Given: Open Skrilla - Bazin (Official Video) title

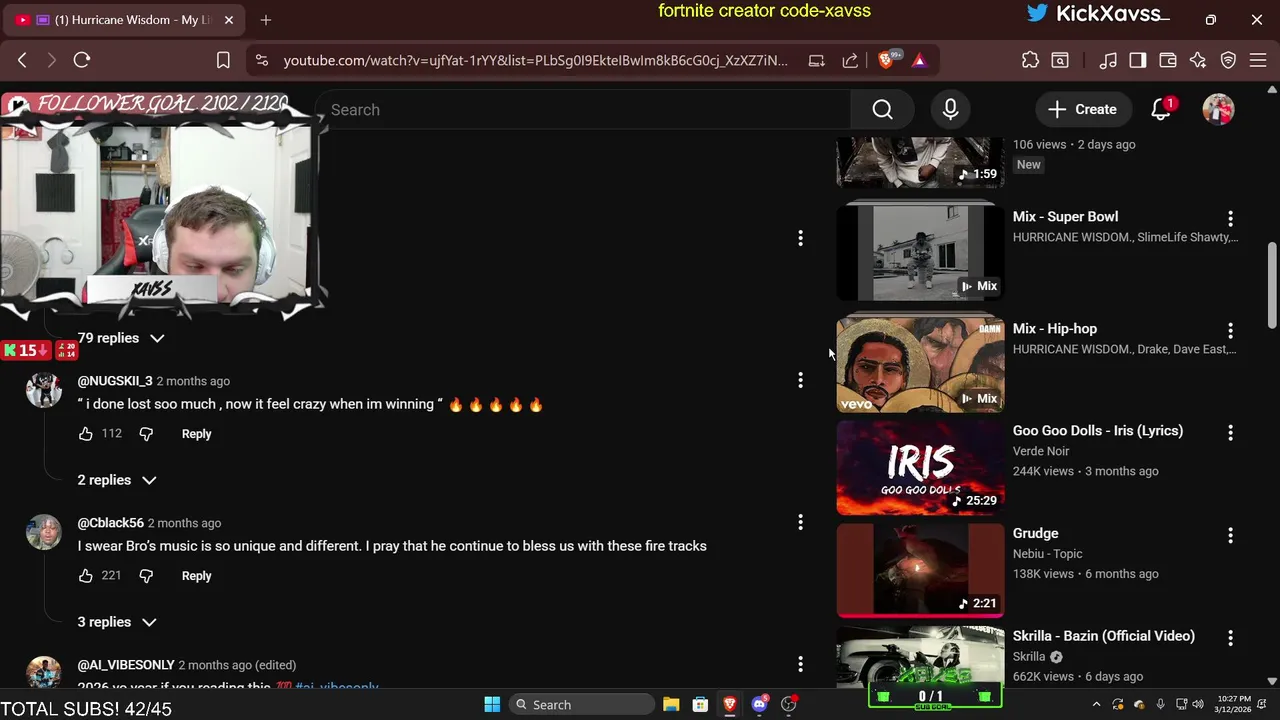Looking at the screenshot, I should pyautogui.click(x=1104, y=636).
